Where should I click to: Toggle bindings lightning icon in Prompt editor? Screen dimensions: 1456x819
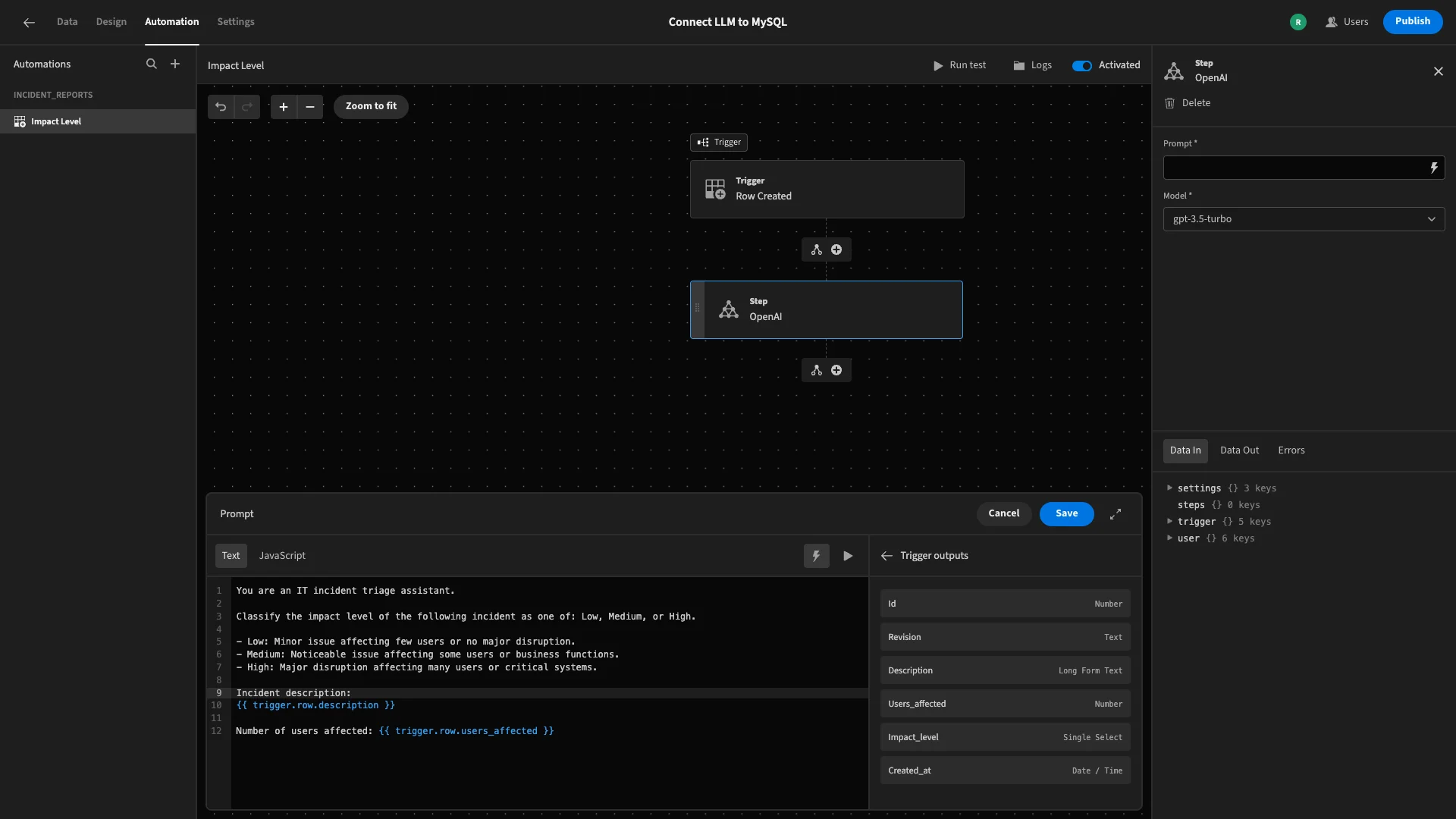[x=817, y=556]
